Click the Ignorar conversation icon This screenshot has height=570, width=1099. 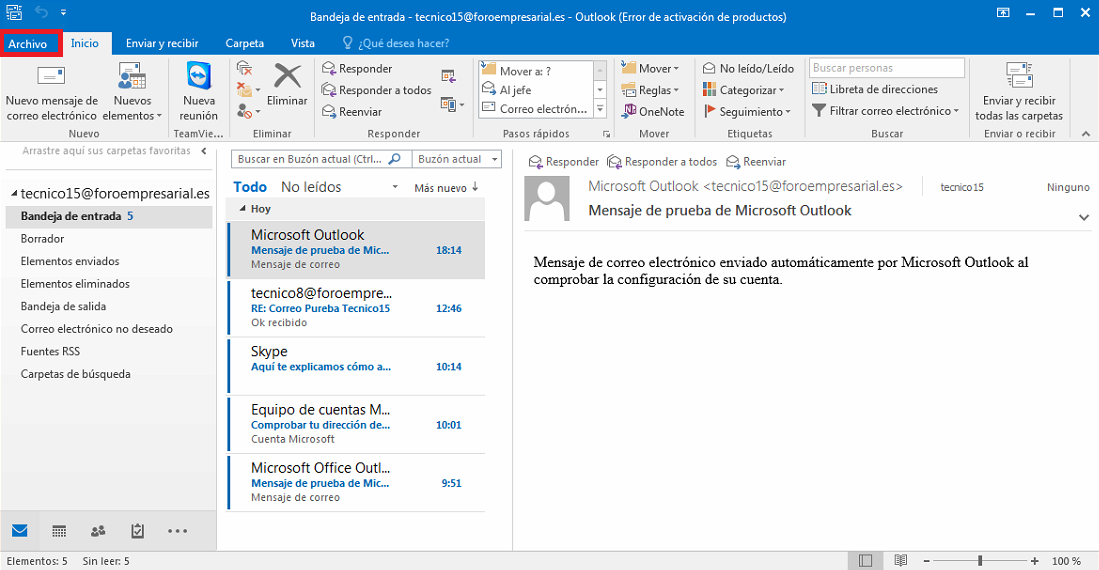[244, 68]
